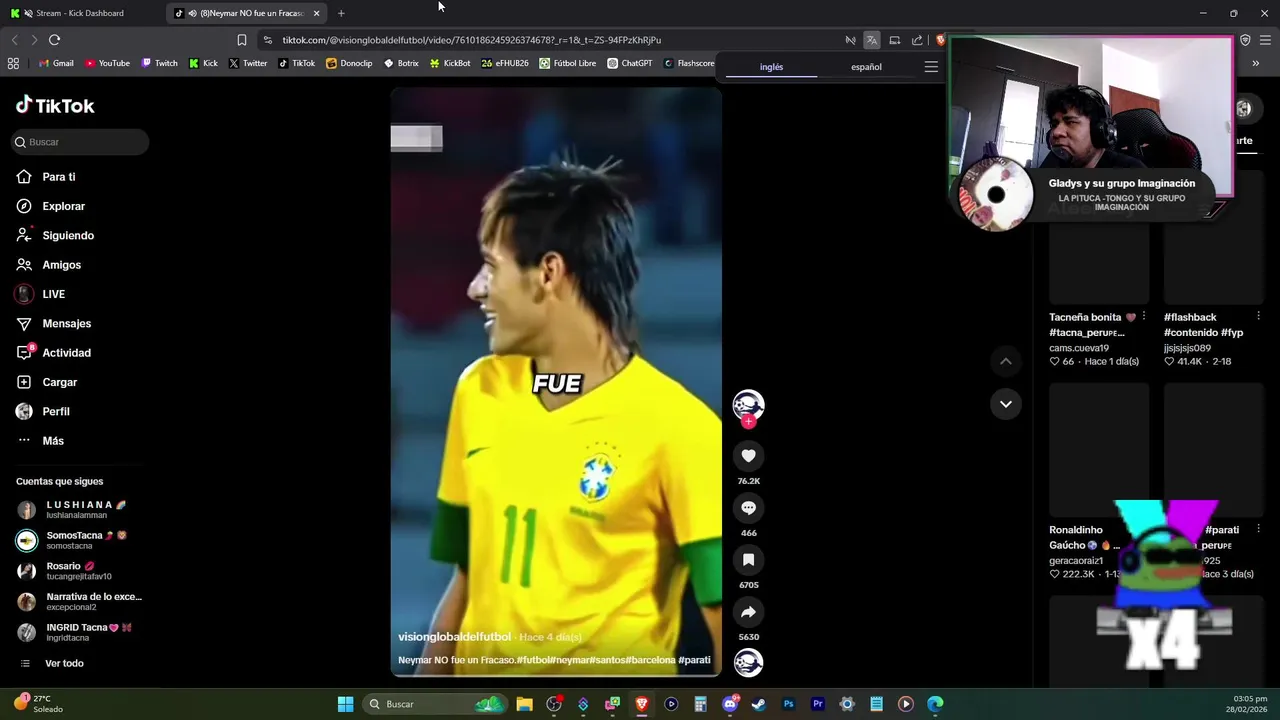Save the video using the bookmark icon

tap(748, 560)
